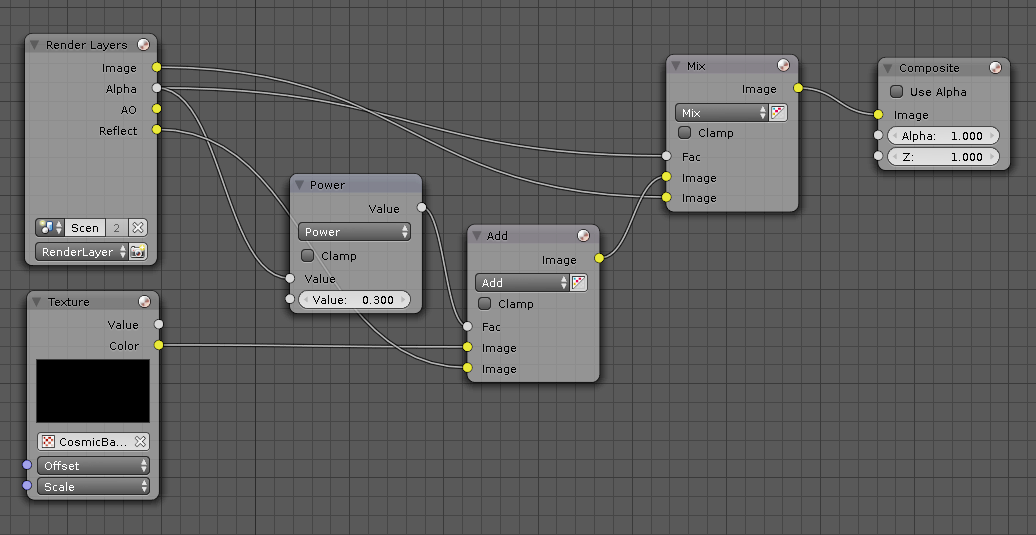Enable Clamp on the Power node
This screenshot has width=1036, height=535.
(307, 256)
